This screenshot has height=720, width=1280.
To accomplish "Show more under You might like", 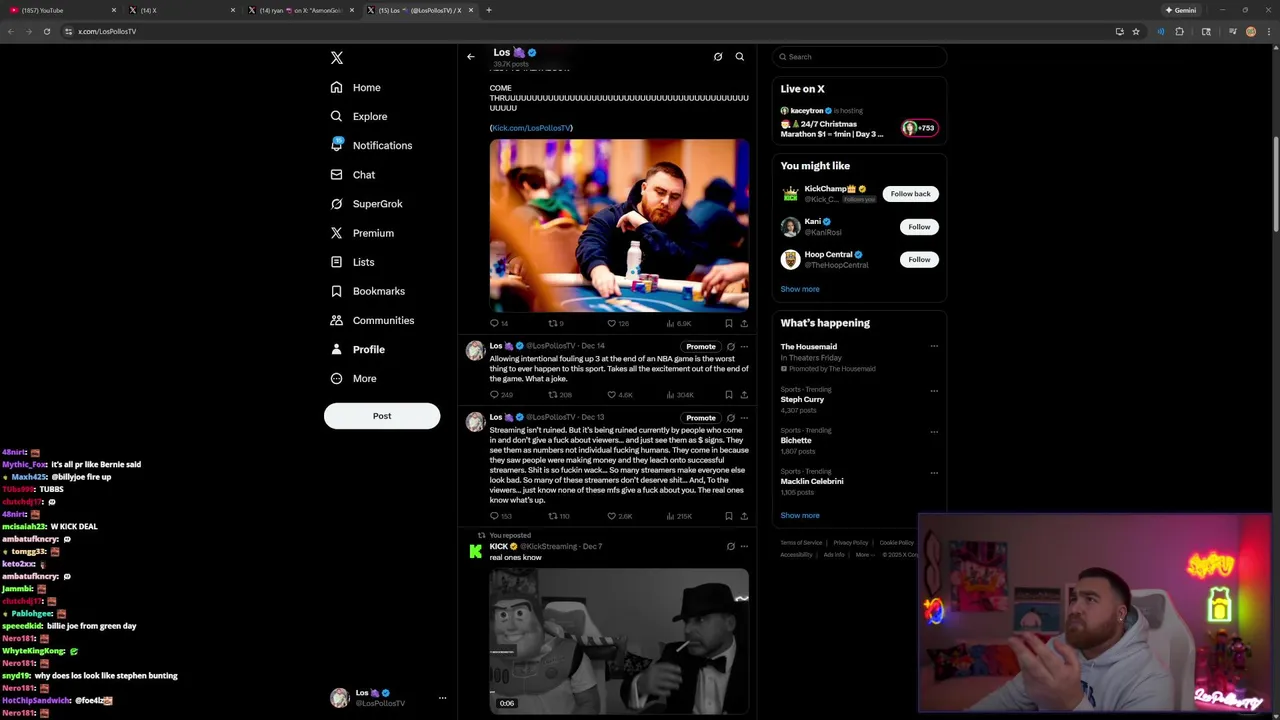I will click(800, 289).
